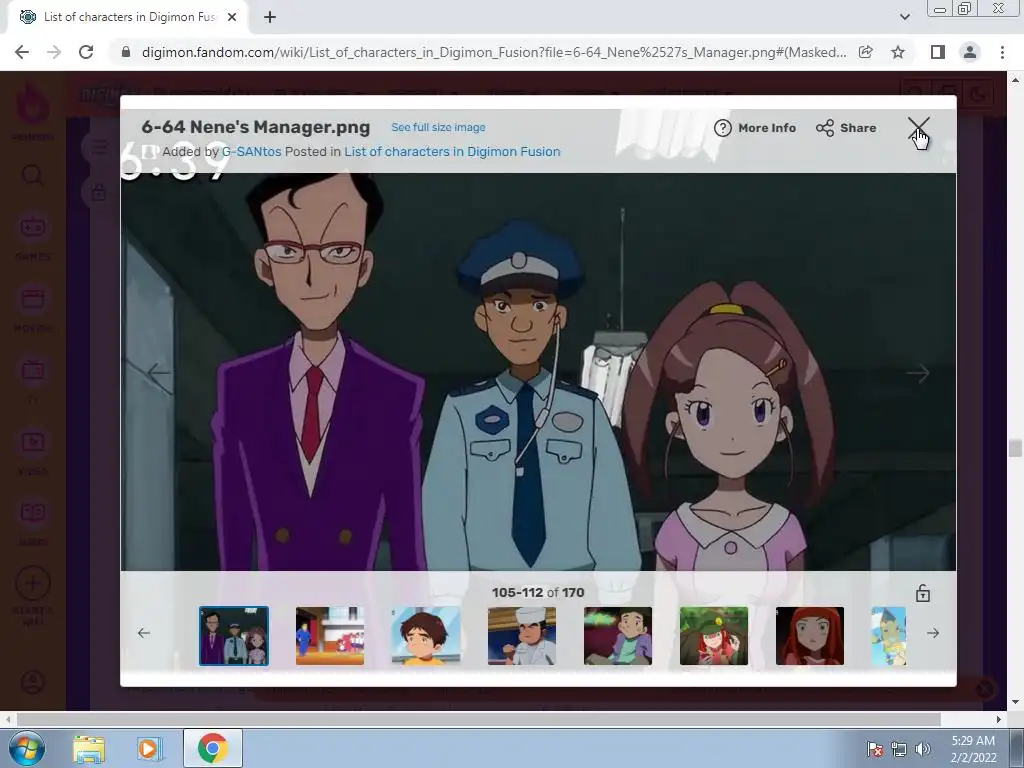The width and height of the screenshot is (1024, 768).
Task: Reload the current page
Action: click(86, 52)
